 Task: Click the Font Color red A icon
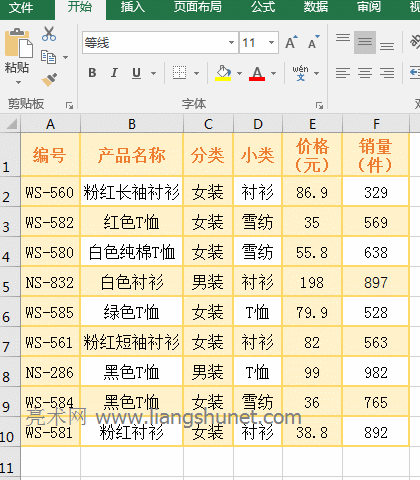(x=257, y=73)
